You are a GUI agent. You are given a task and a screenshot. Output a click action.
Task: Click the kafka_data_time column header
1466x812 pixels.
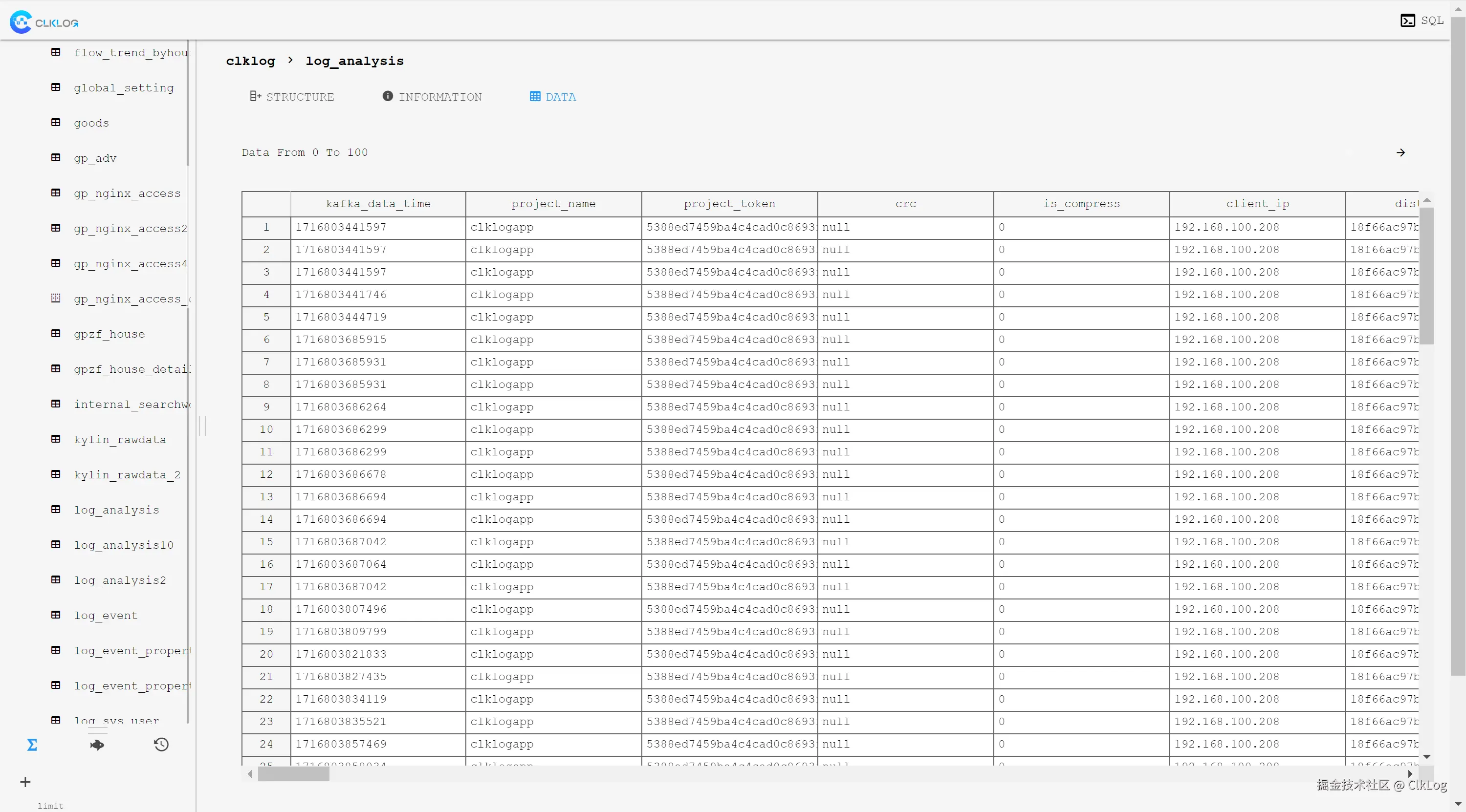tap(378, 204)
